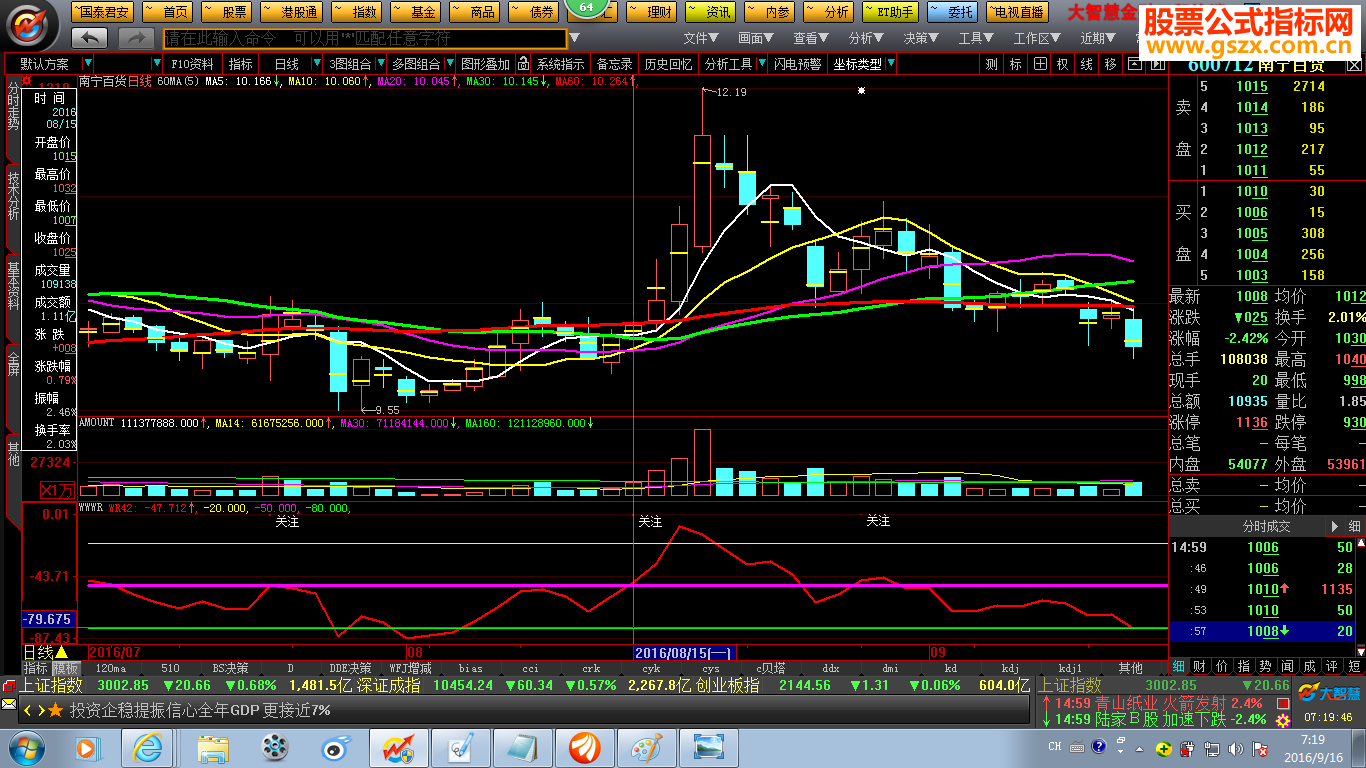
Task: Click the grid layout icon beside 标
Action: click(1040, 64)
